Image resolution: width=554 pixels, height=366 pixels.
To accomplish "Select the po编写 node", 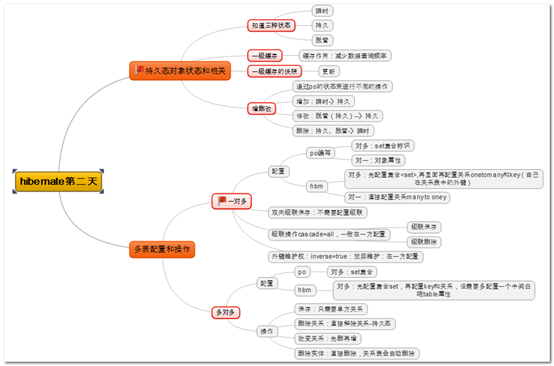I will [x=320, y=153].
